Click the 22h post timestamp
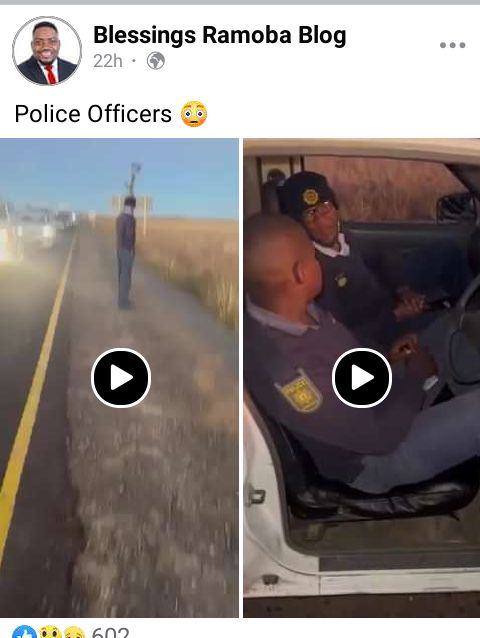 click(x=107, y=61)
